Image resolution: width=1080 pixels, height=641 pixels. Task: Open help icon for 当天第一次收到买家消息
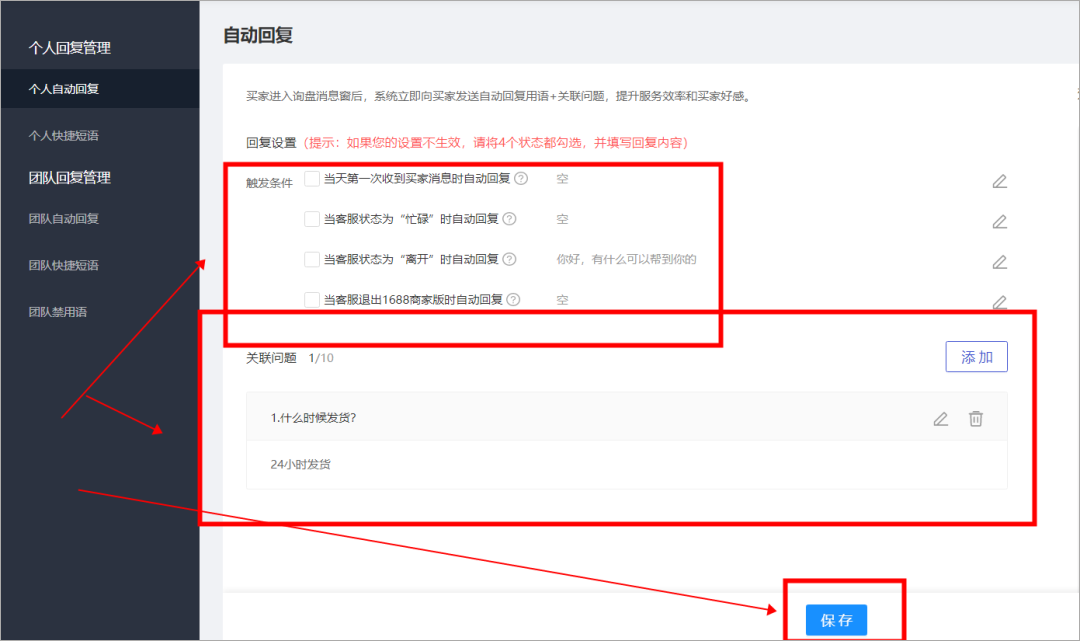[521, 178]
